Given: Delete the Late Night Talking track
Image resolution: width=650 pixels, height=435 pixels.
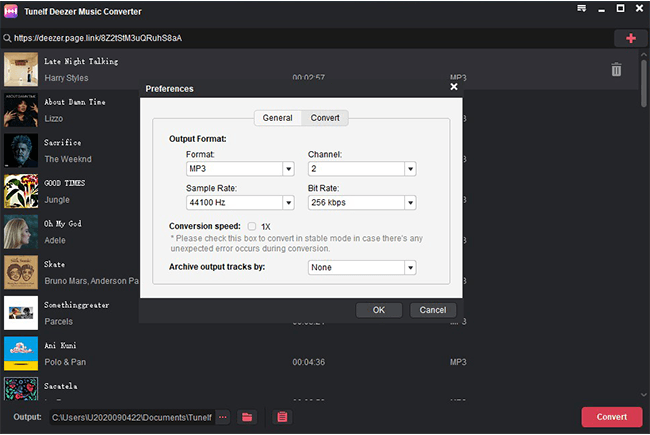Looking at the screenshot, I should point(616,70).
